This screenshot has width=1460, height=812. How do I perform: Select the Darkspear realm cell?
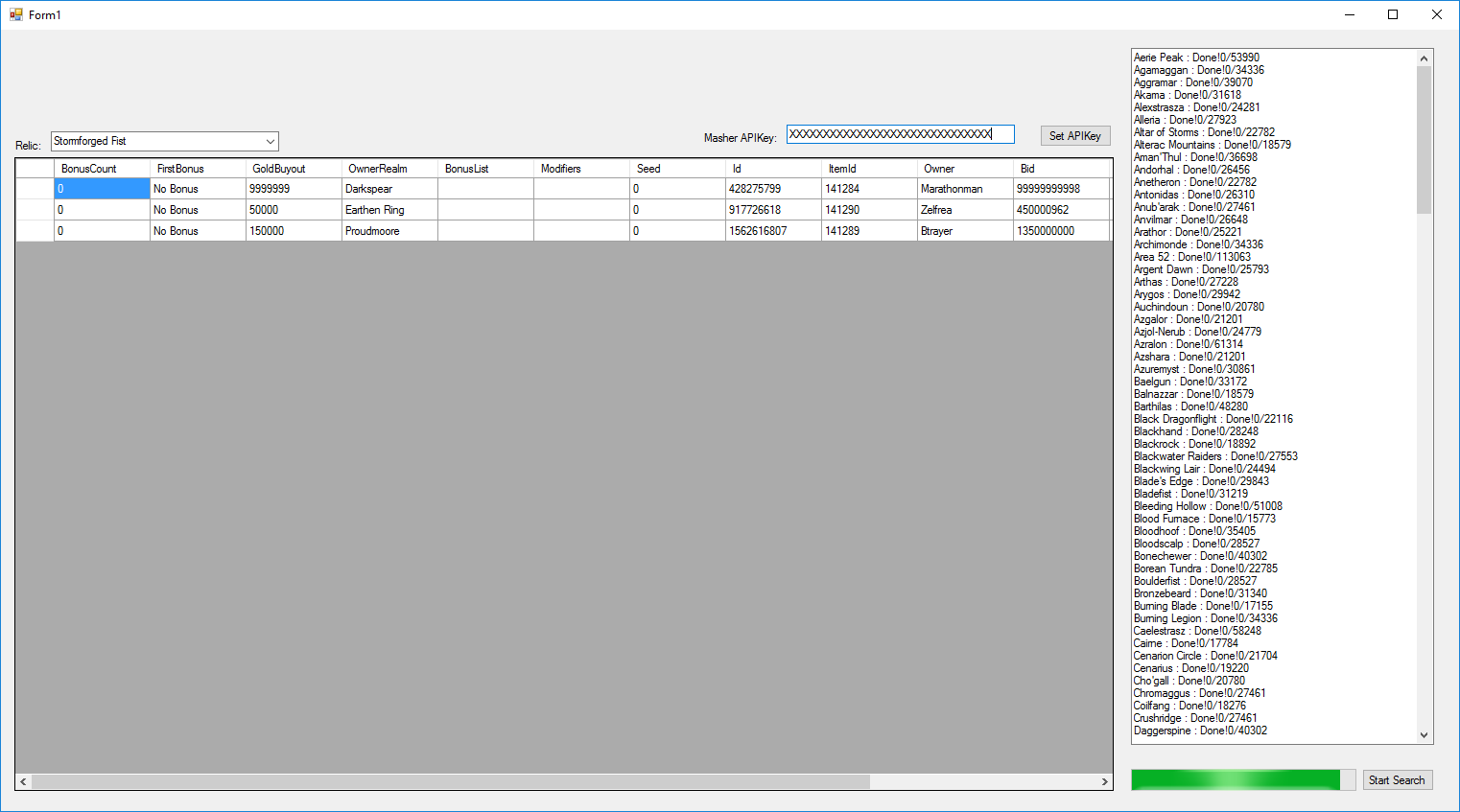(389, 189)
